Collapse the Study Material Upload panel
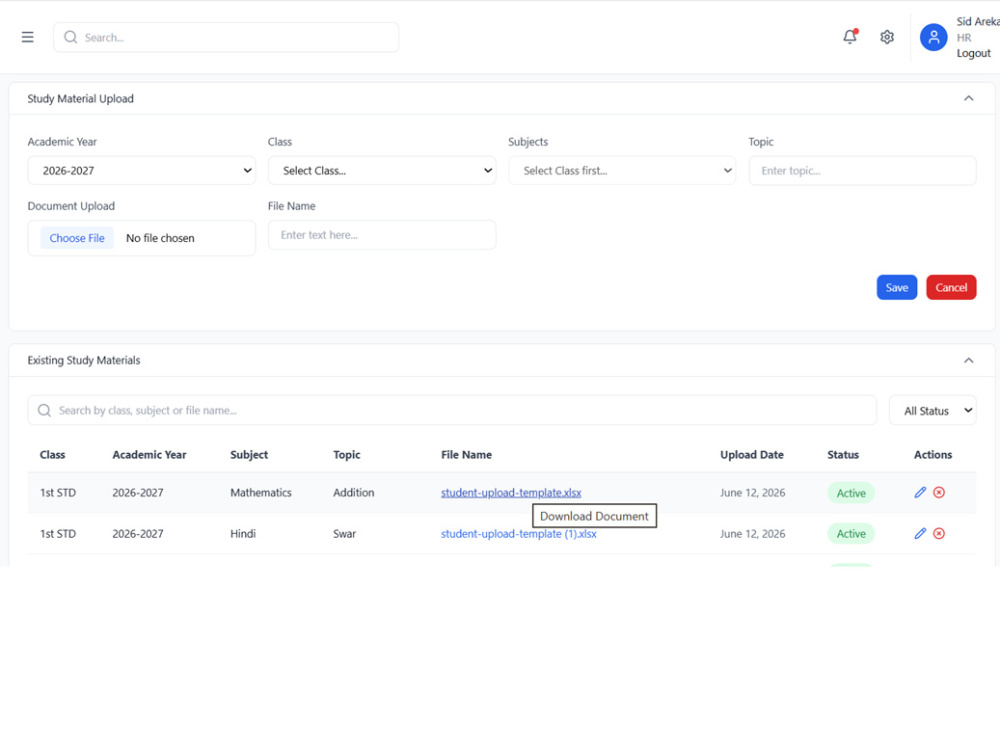Image resolution: width=1000 pixels, height=749 pixels. pos(968,98)
